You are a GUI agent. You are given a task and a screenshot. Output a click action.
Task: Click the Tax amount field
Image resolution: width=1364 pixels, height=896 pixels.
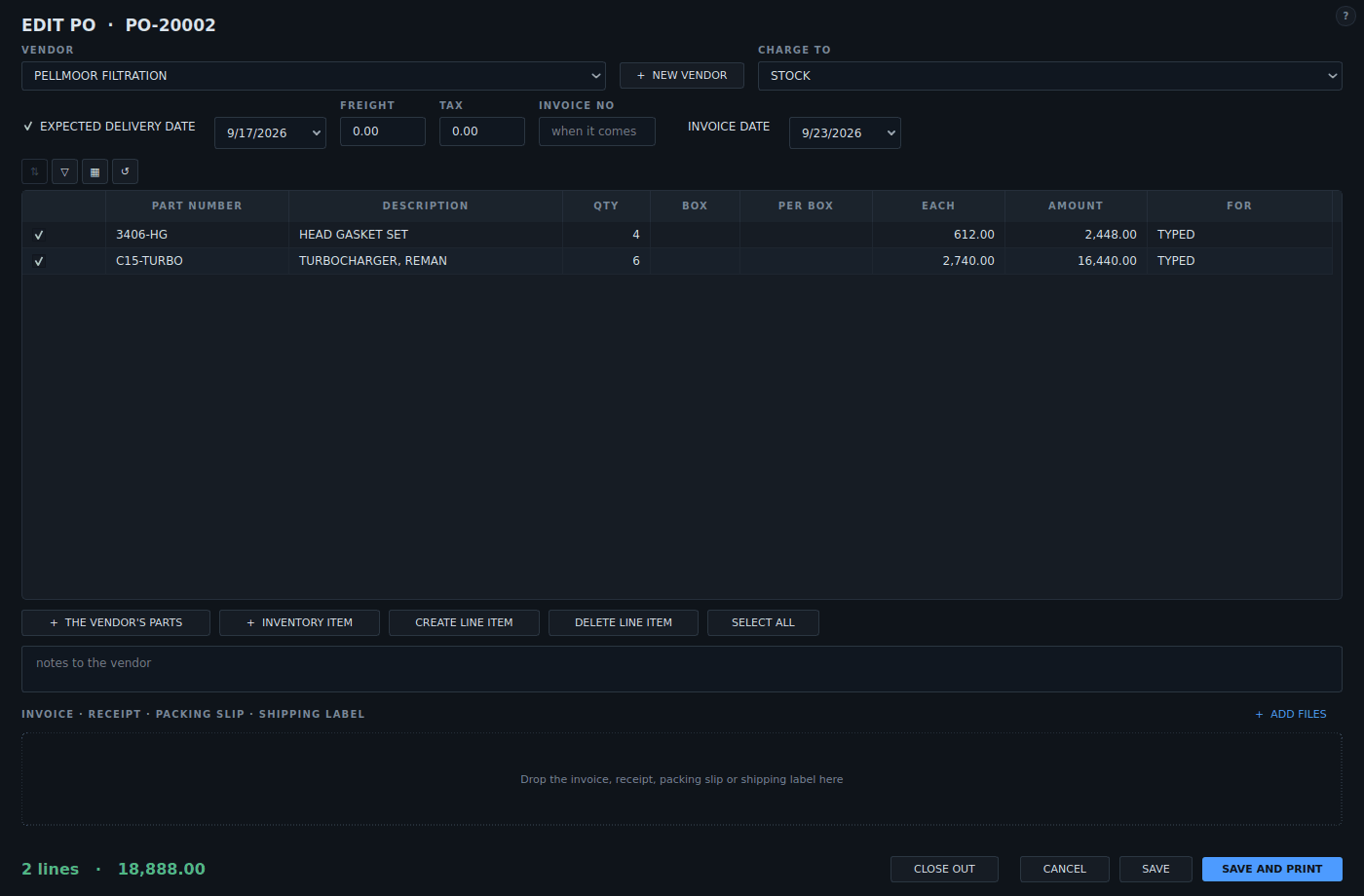(482, 131)
